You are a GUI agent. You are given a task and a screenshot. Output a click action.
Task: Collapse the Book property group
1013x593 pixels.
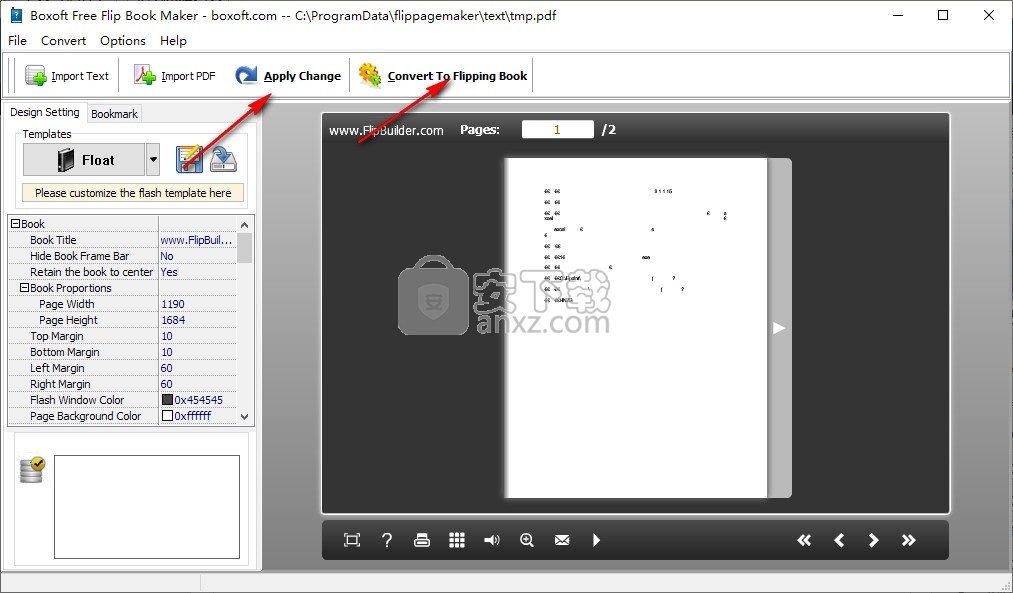[16, 224]
